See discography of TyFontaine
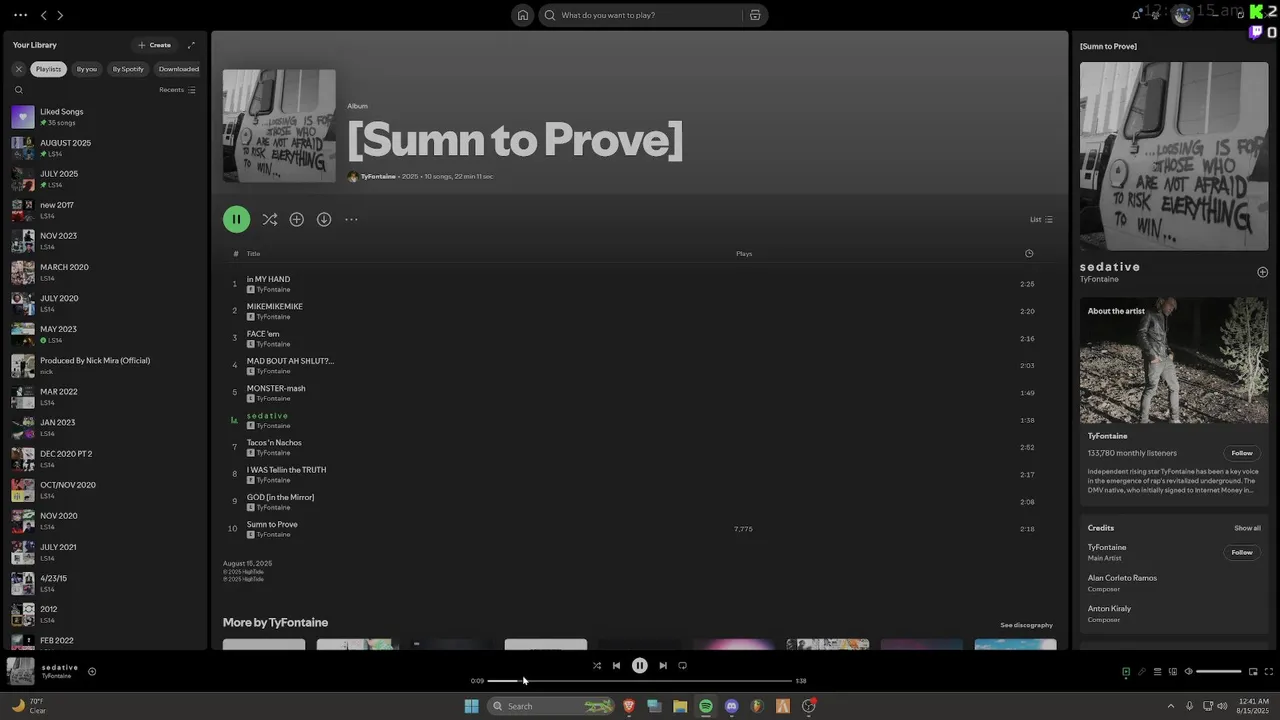Screen dimensions: 1280x720 pyautogui.click(x=1026, y=625)
